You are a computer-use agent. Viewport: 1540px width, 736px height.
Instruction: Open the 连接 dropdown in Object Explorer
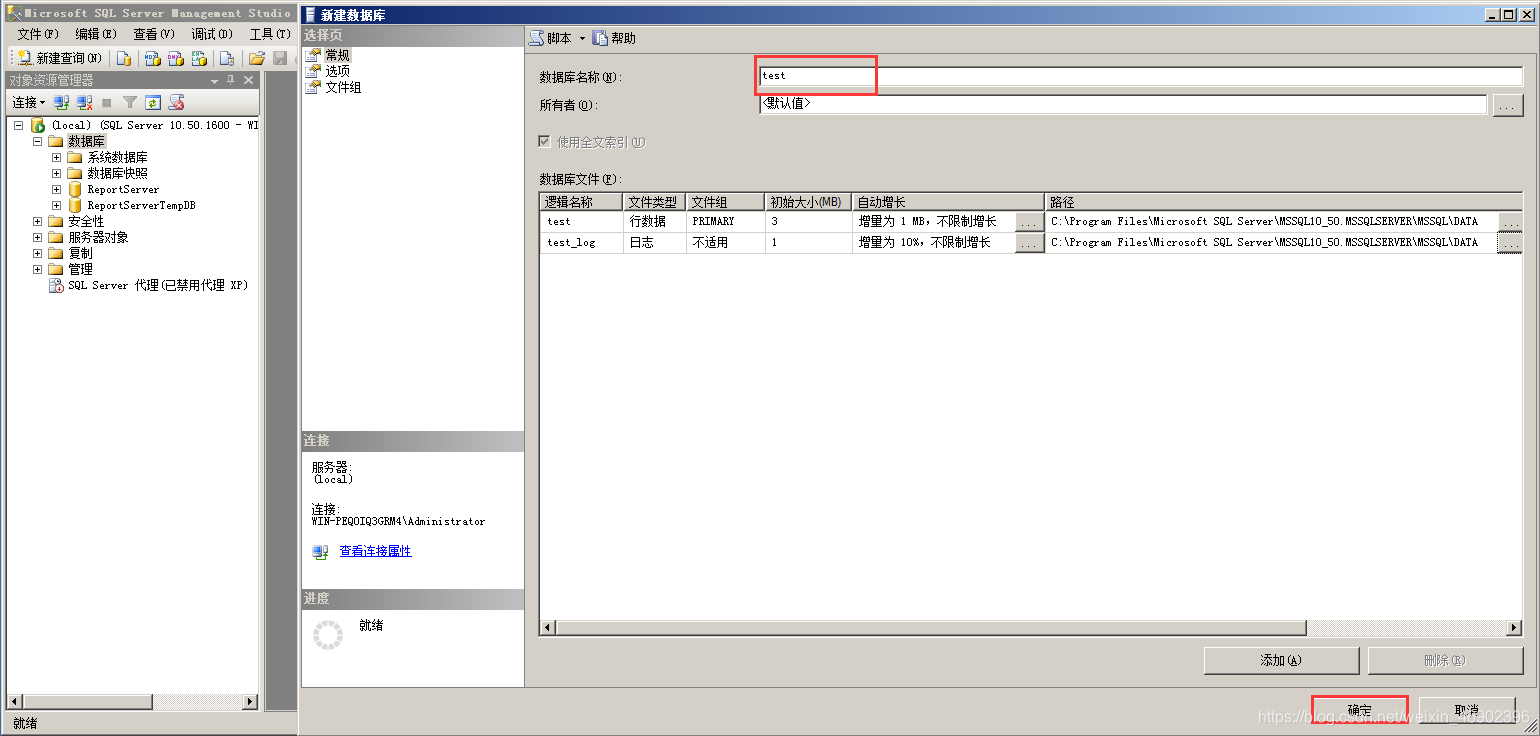pyautogui.click(x=29, y=102)
